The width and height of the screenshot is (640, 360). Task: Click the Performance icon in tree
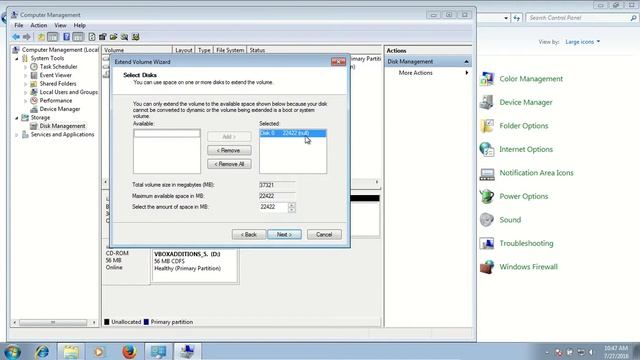34,100
